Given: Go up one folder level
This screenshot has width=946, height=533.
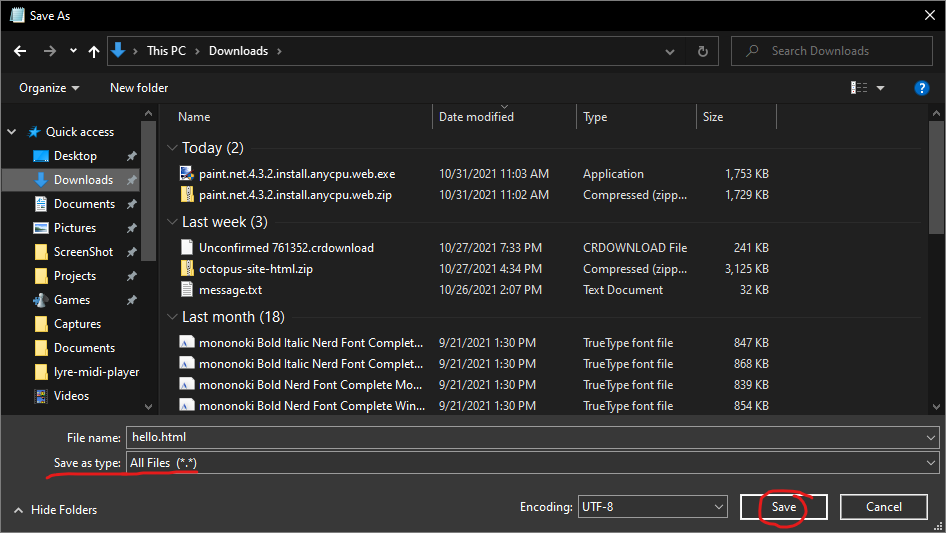Looking at the screenshot, I should click(94, 51).
